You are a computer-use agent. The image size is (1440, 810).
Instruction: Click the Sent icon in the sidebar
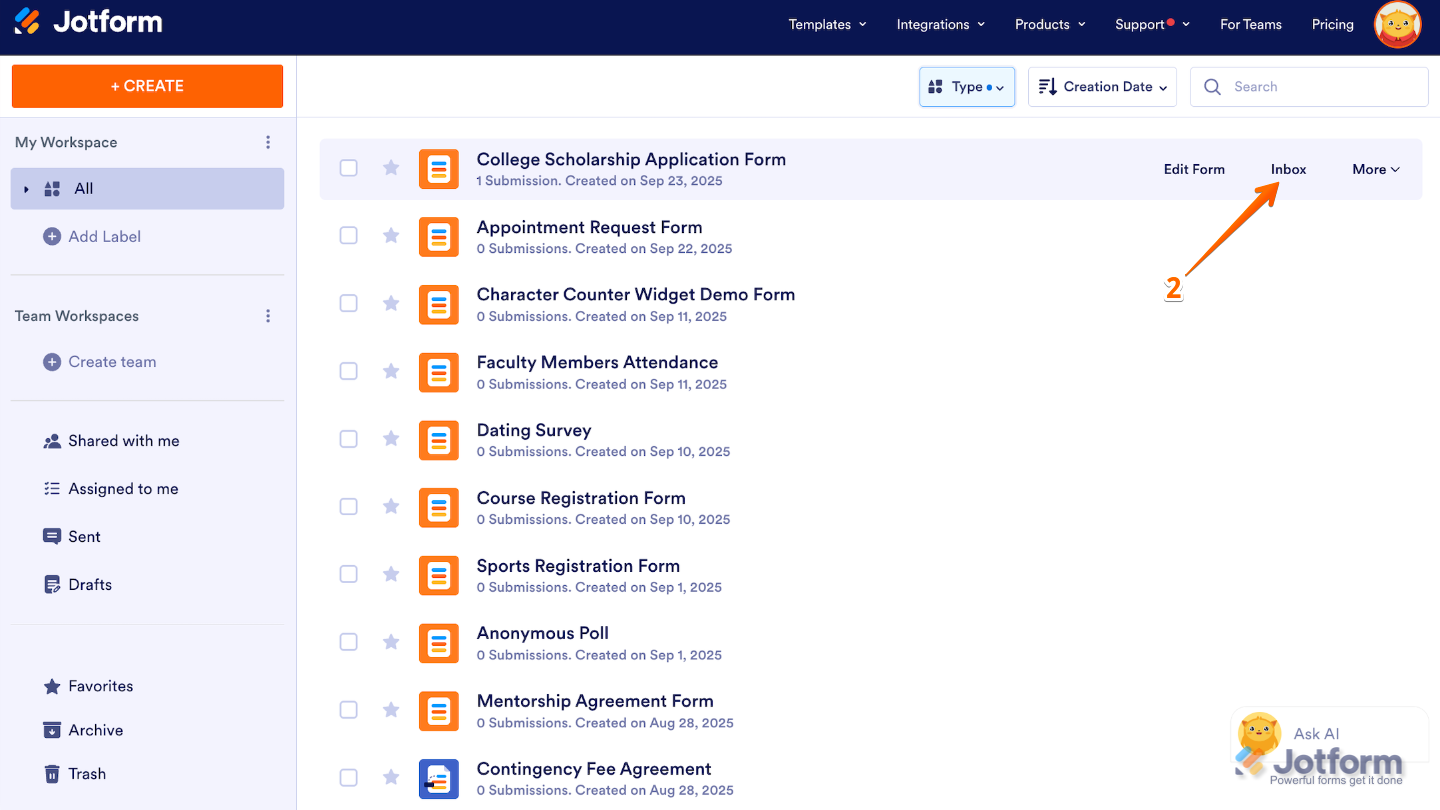click(52, 536)
